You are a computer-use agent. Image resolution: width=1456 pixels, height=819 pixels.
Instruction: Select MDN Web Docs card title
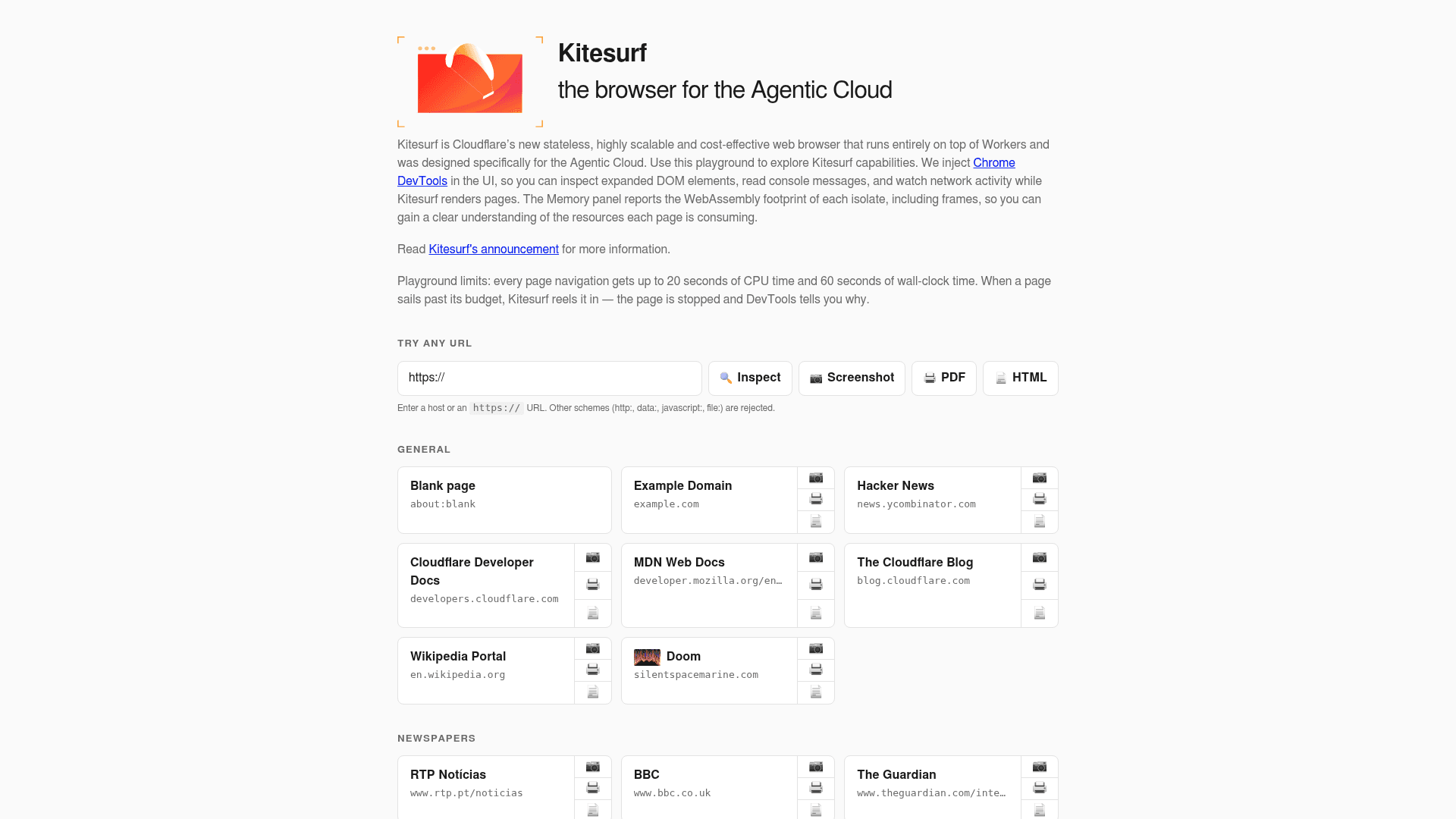click(679, 562)
